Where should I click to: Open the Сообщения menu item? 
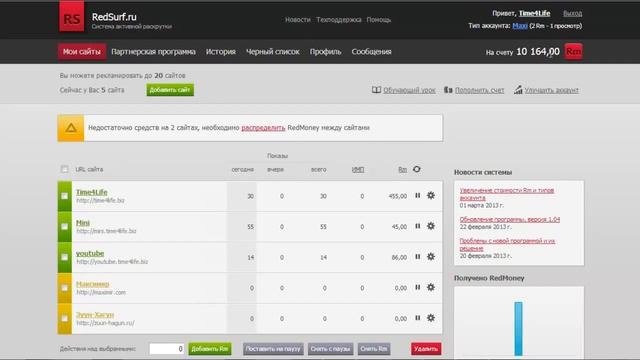coord(371,52)
